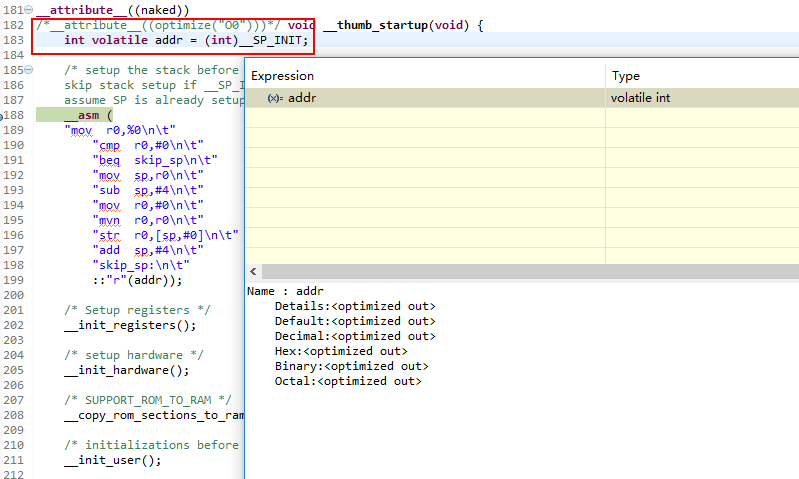The width and height of the screenshot is (799, 479).
Task: Click the 'int volatile addr' declaration line
Action: (x=186, y=40)
